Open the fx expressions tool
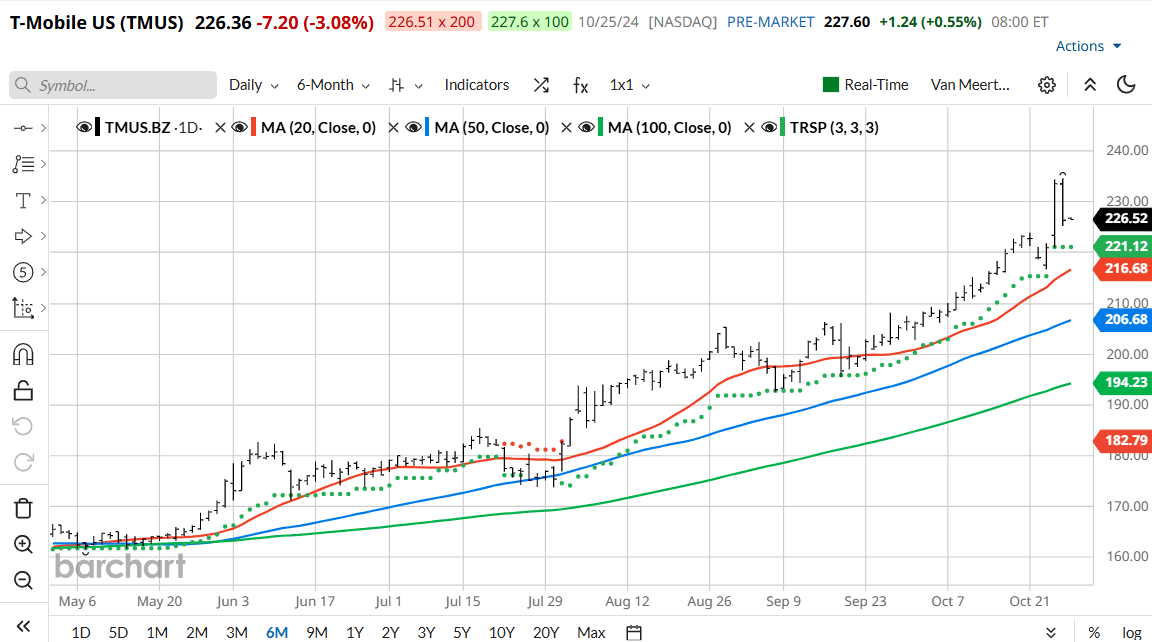This screenshot has height=642, width=1152. pos(580,85)
